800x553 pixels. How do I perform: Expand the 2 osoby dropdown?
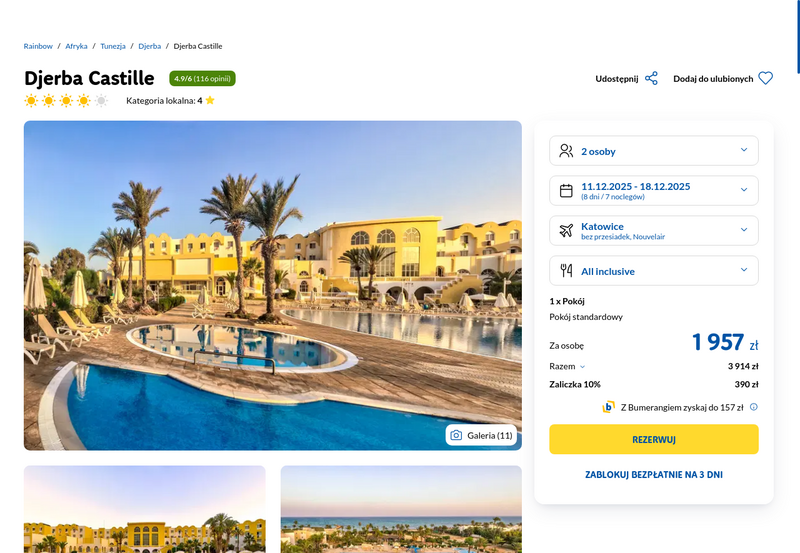tap(654, 150)
